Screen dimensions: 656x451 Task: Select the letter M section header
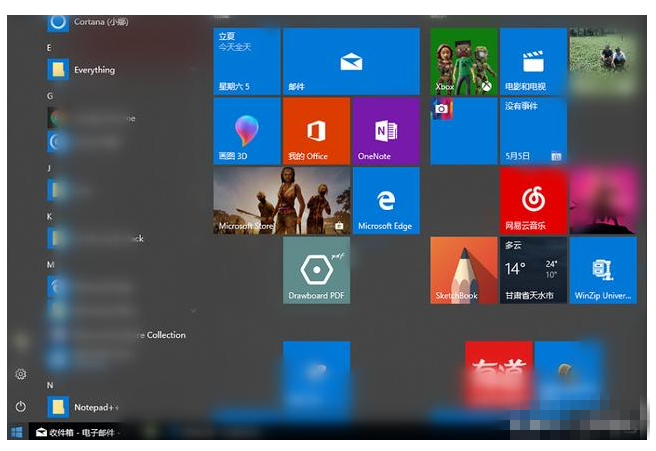tap(50, 264)
